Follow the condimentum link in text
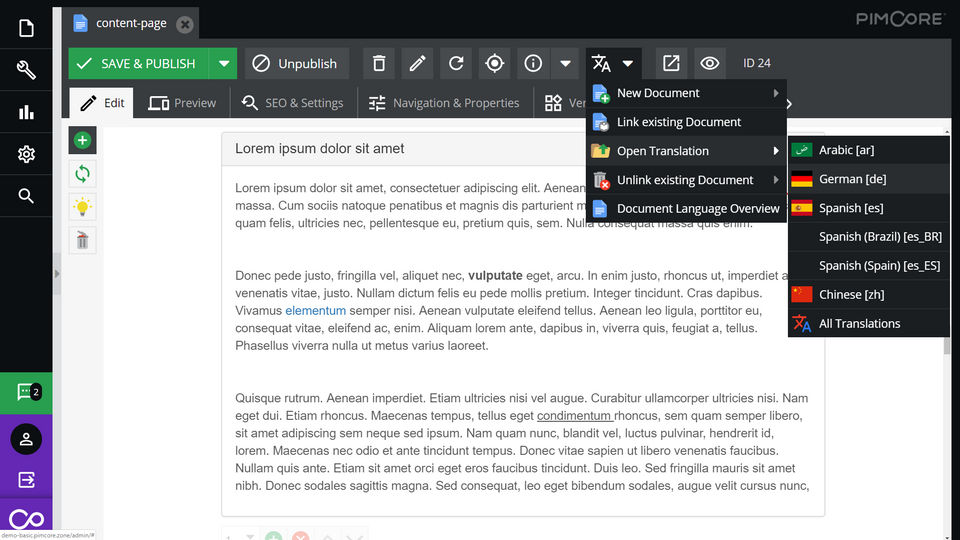This screenshot has height=540, width=960. pyautogui.click(x=574, y=416)
